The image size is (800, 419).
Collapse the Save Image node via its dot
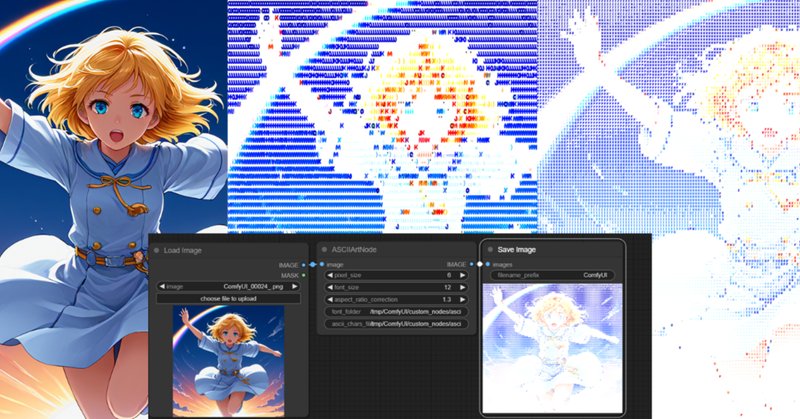click(490, 250)
